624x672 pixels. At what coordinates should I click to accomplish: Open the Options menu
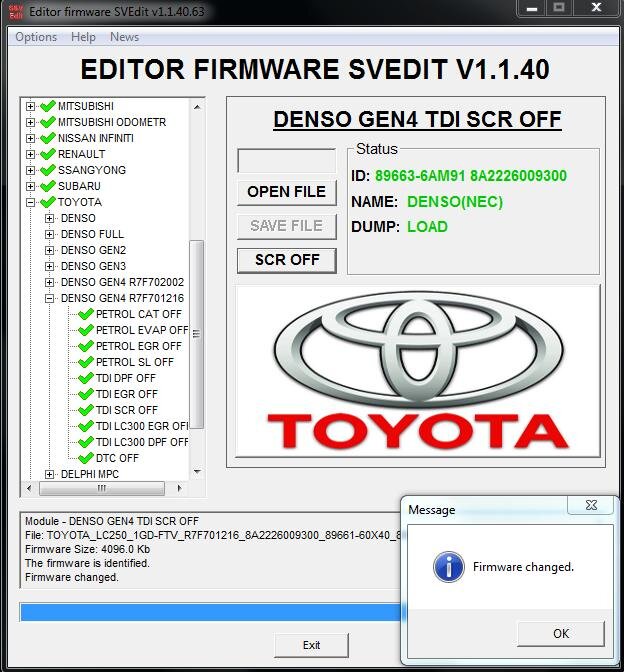coord(36,37)
